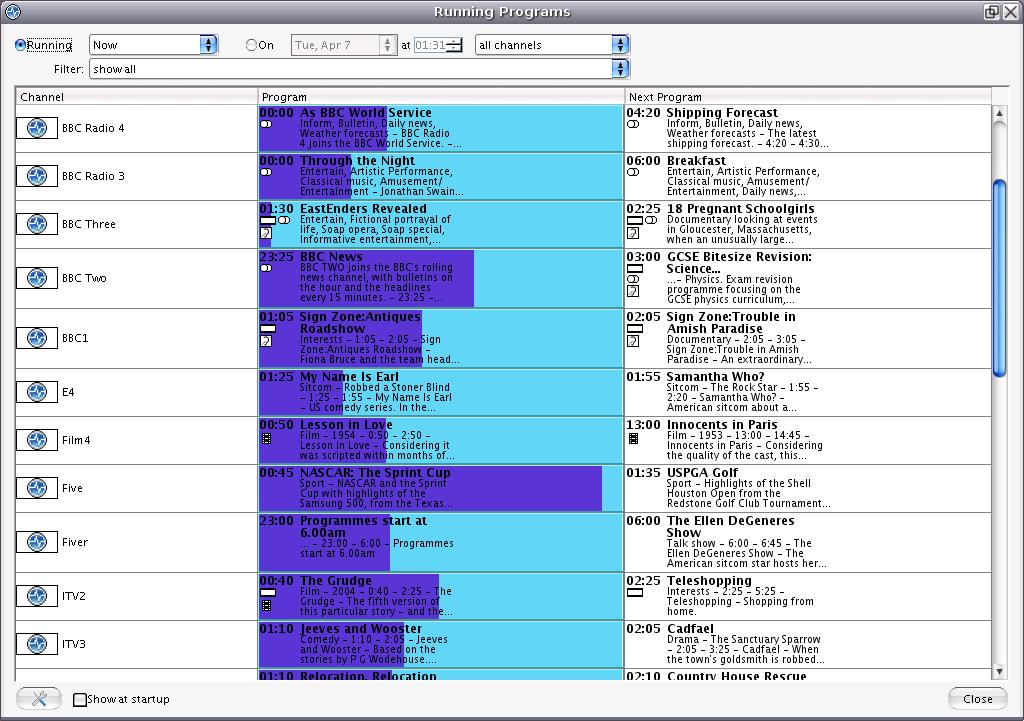Screen dimensions: 1024x721
Task: Click the widescreen icon on Teleshopping
Action: 635,593
